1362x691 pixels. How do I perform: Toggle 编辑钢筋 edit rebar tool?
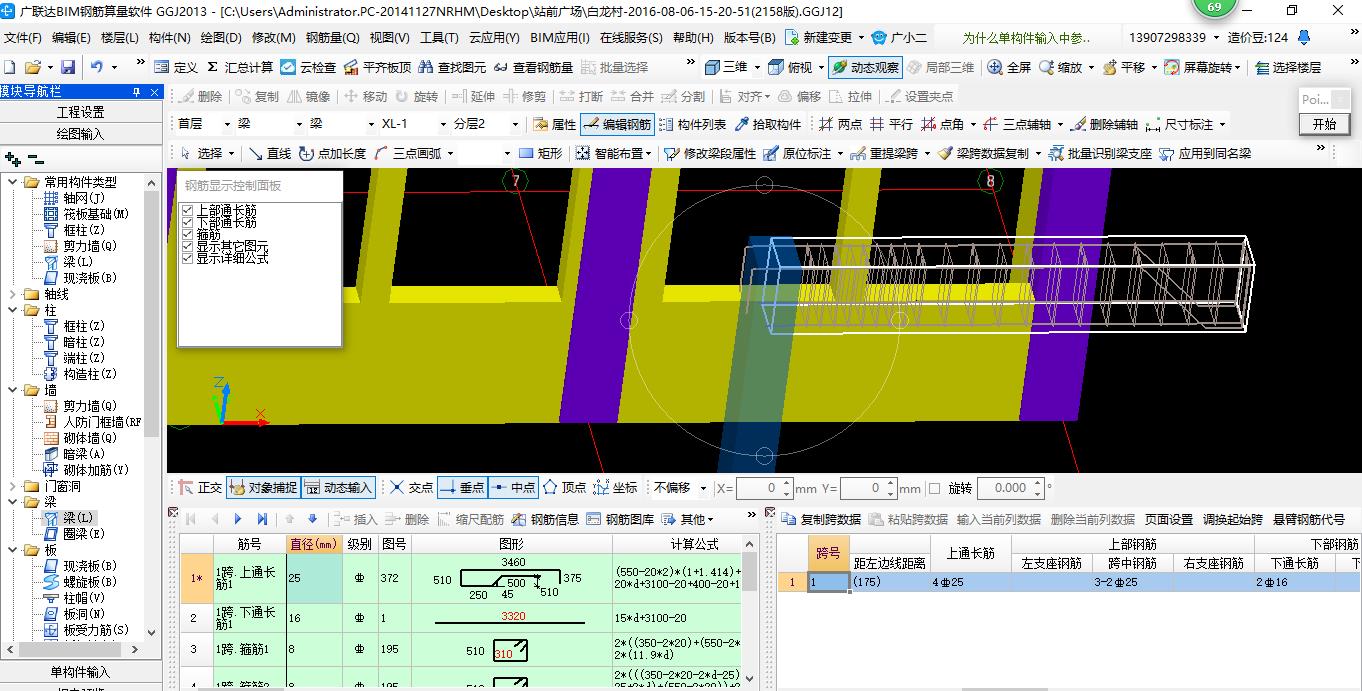617,125
